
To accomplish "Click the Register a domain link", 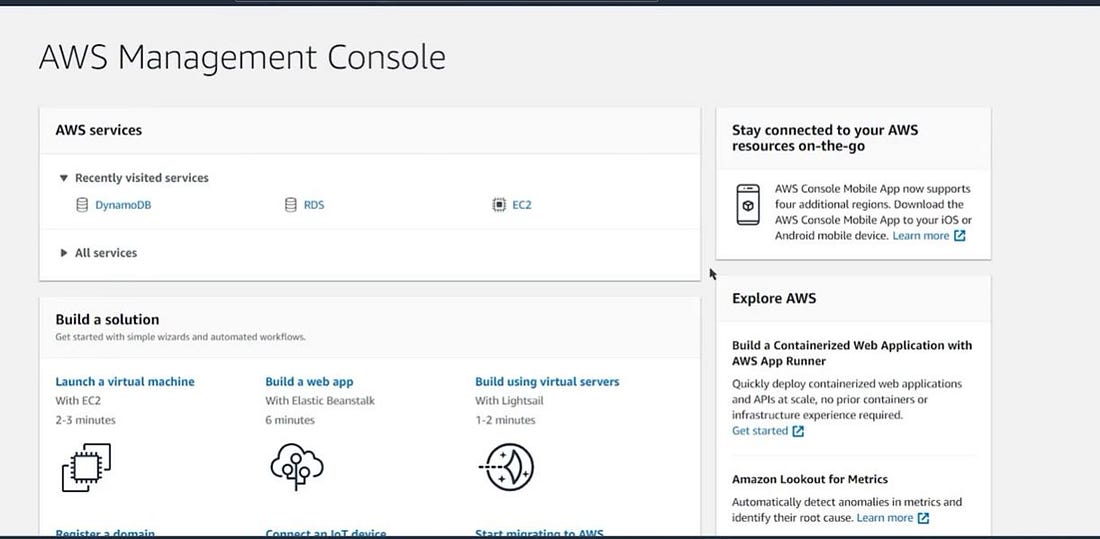I will pos(105,533).
